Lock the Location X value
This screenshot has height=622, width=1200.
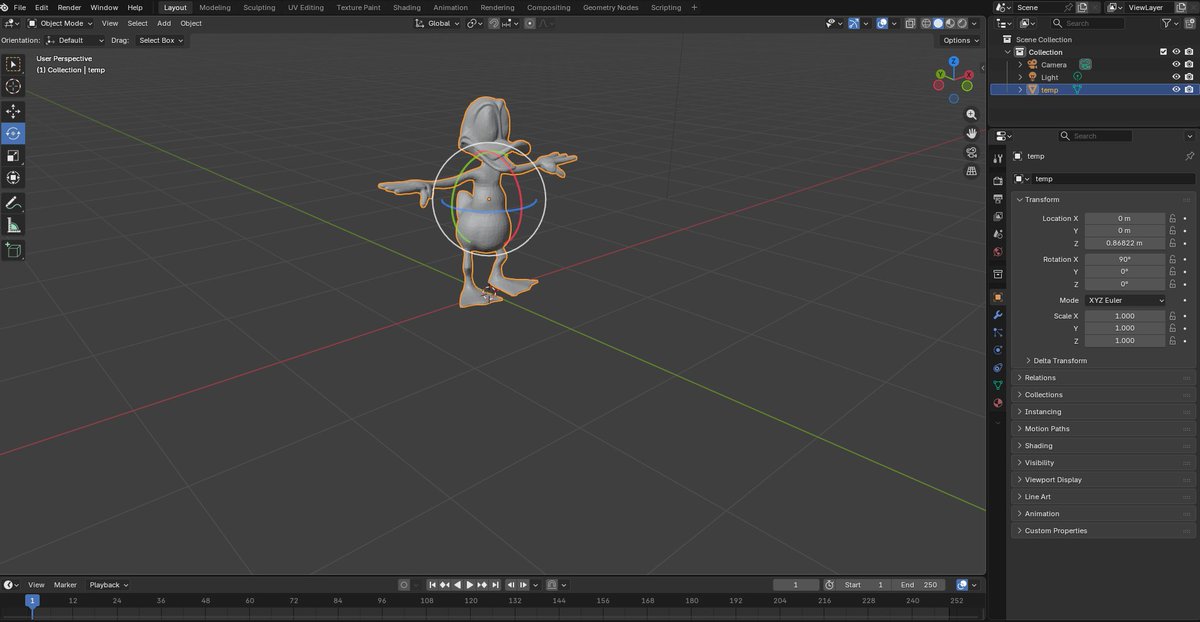(1172, 218)
